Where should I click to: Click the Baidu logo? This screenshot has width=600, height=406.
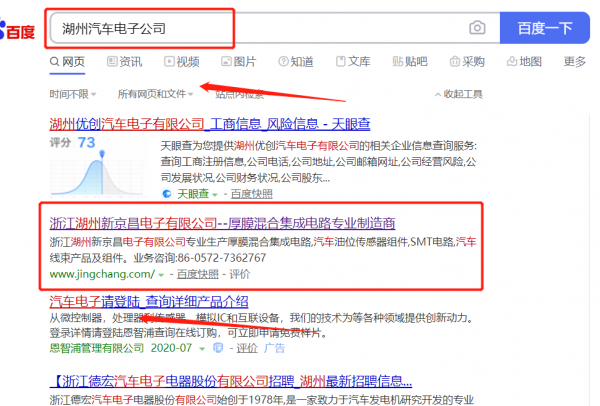coord(20,27)
